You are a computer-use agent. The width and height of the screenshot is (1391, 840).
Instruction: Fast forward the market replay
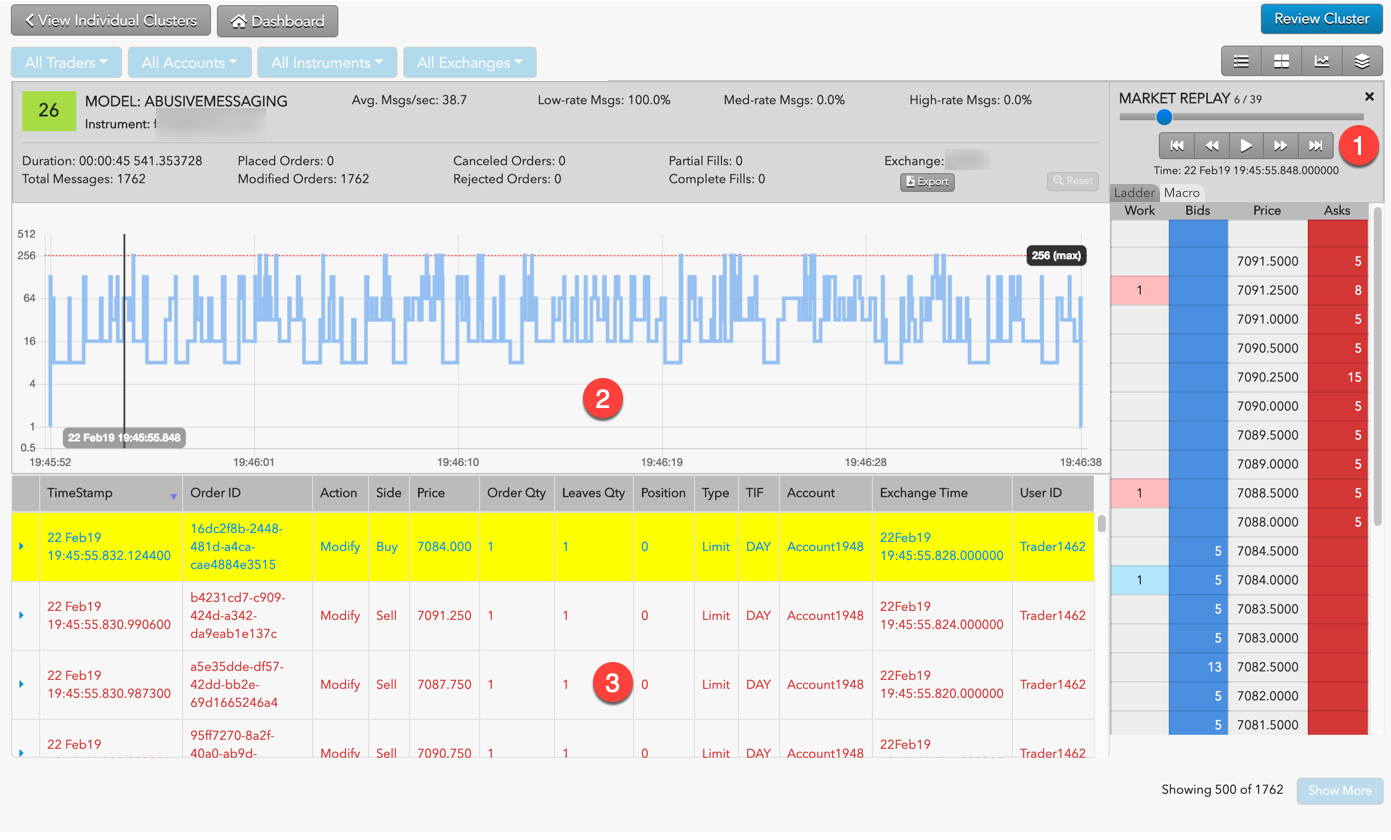[1281, 145]
